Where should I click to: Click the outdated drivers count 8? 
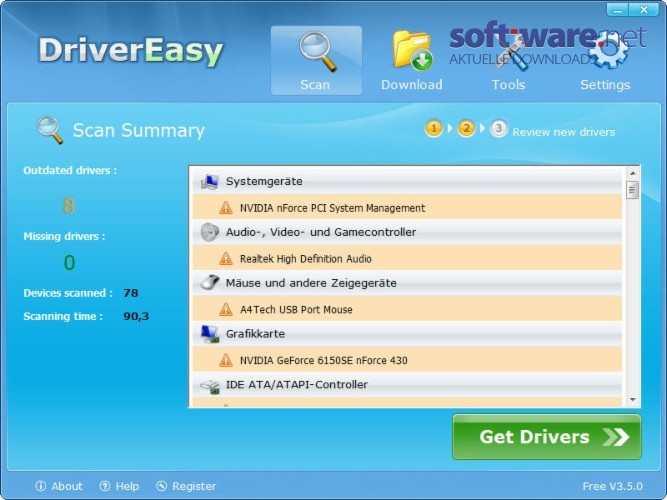pyautogui.click(x=69, y=206)
